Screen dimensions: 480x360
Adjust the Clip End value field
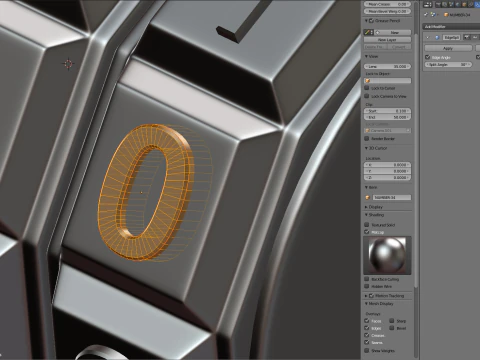pos(387,117)
